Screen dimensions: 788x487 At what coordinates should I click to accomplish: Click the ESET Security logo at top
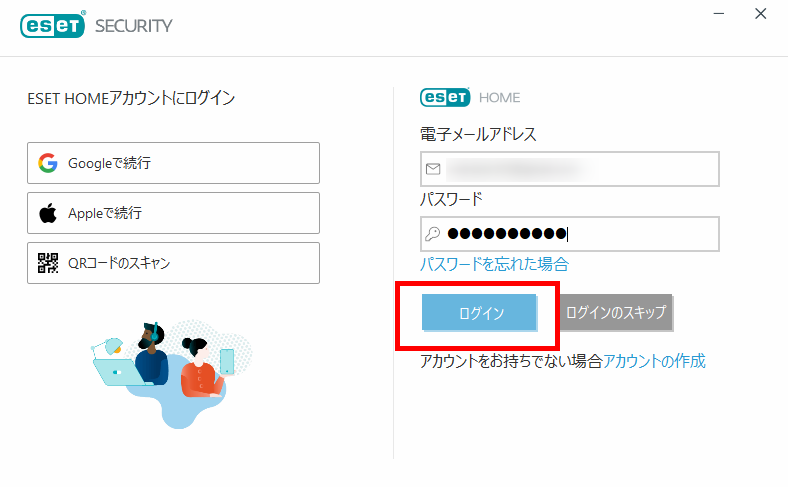(96, 25)
